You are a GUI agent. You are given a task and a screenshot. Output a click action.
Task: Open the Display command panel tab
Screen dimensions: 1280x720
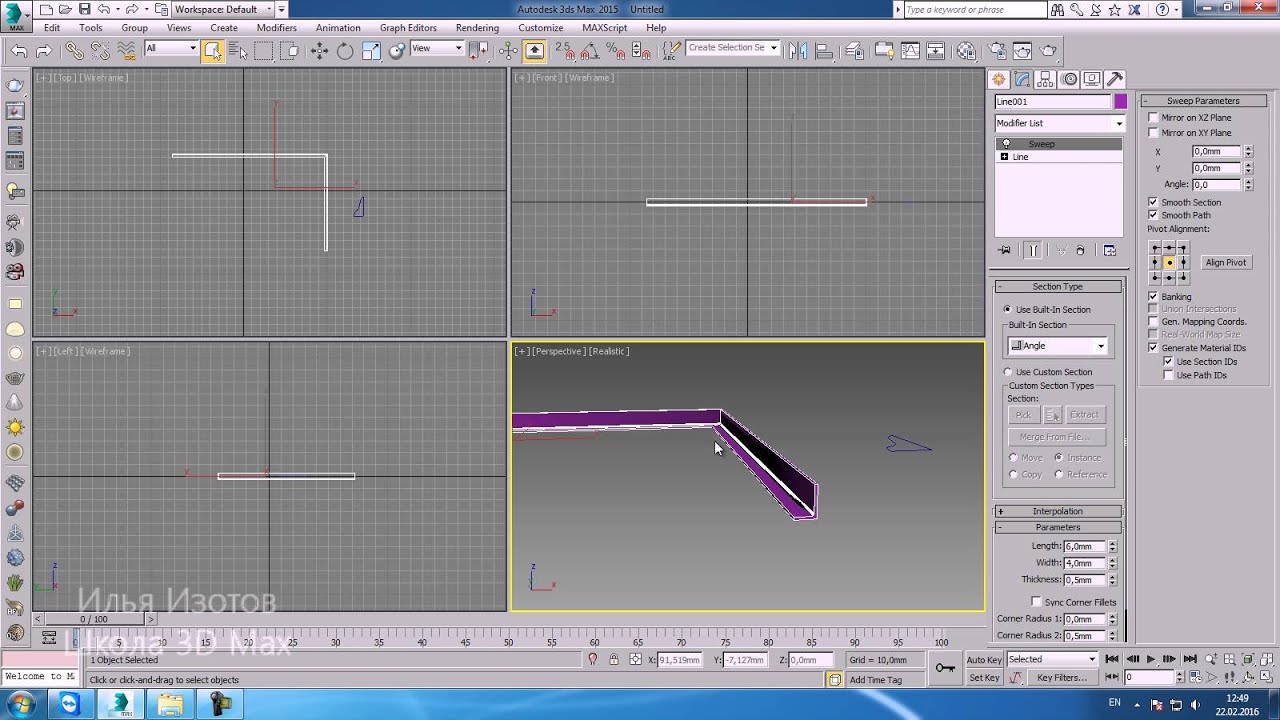(x=1092, y=80)
